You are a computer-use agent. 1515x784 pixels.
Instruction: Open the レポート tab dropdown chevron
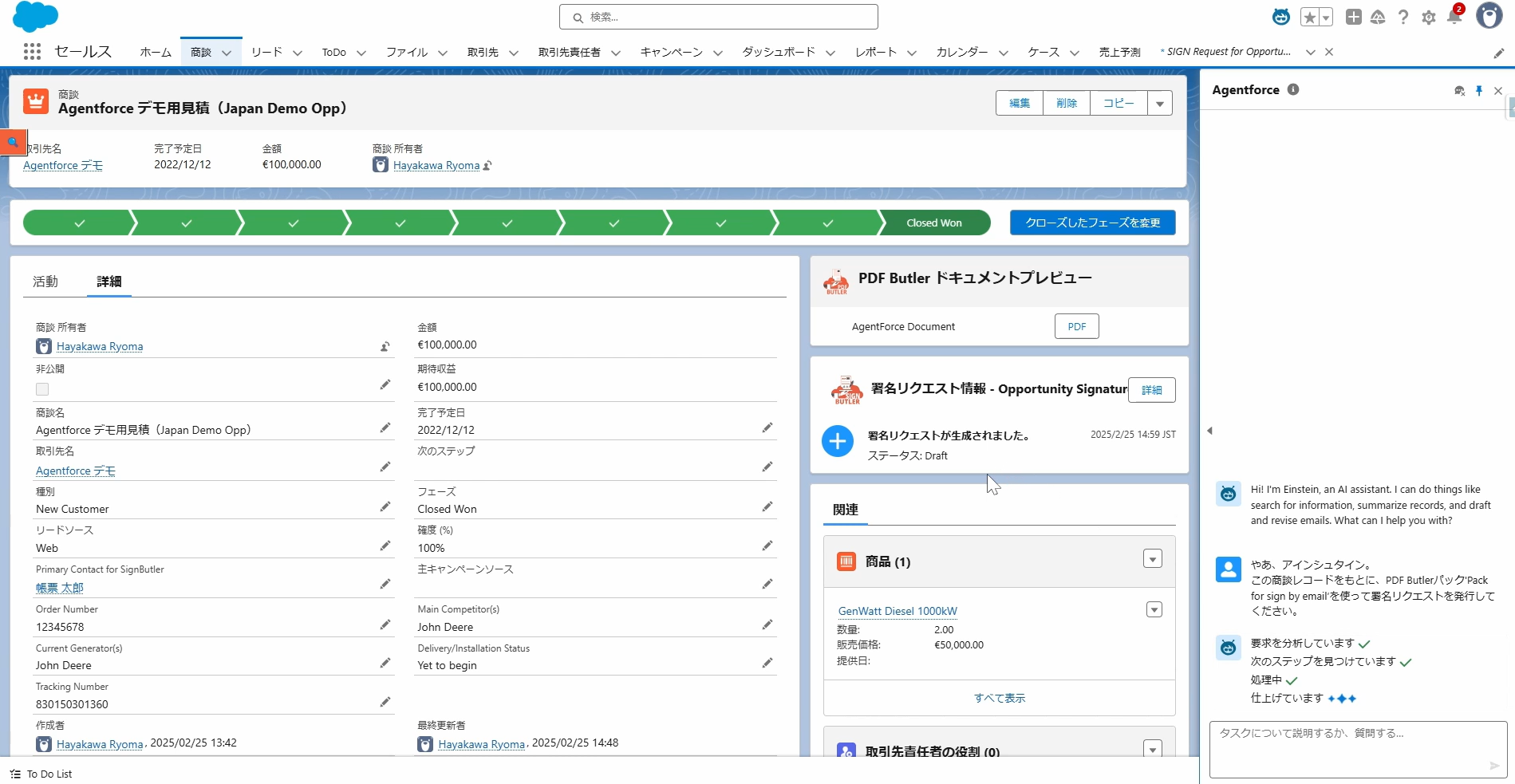pos(912,53)
